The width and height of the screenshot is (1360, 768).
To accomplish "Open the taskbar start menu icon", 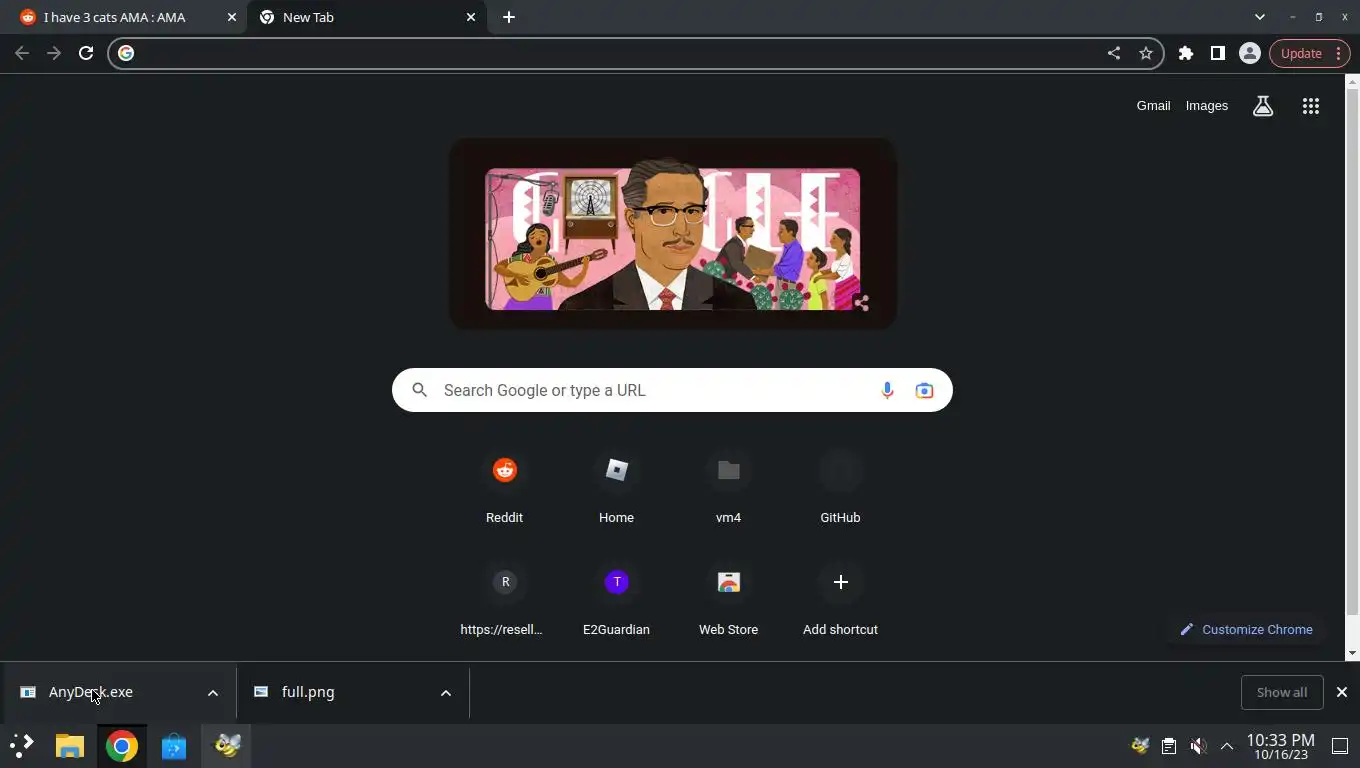I will pyautogui.click(x=22, y=746).
